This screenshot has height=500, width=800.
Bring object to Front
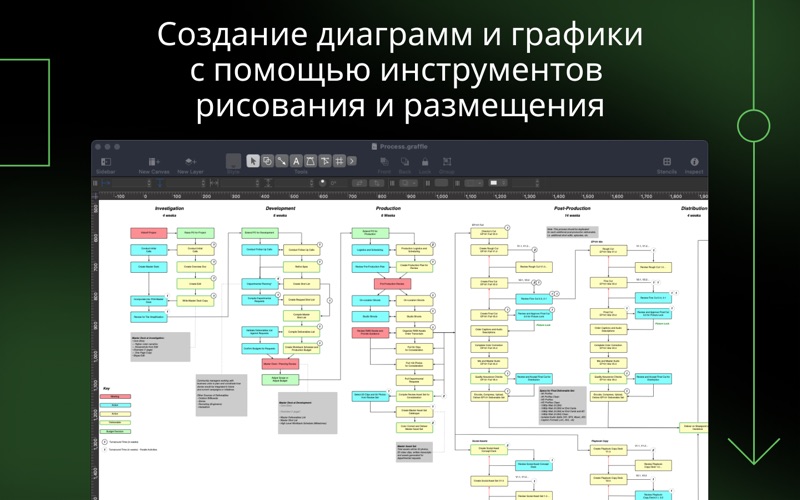[384, 162]
